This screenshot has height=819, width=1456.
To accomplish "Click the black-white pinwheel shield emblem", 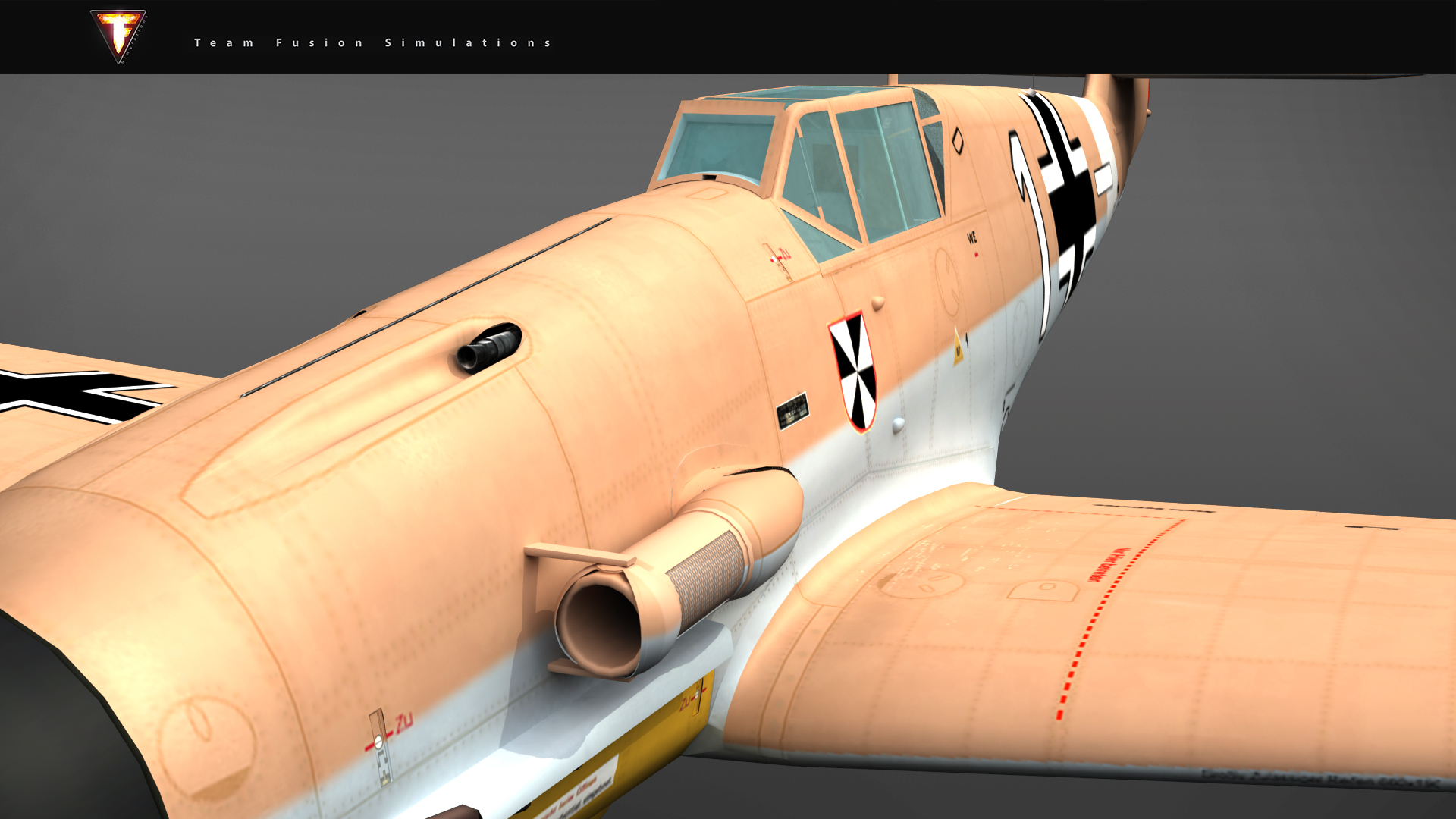I will click(x=853, y=372).
